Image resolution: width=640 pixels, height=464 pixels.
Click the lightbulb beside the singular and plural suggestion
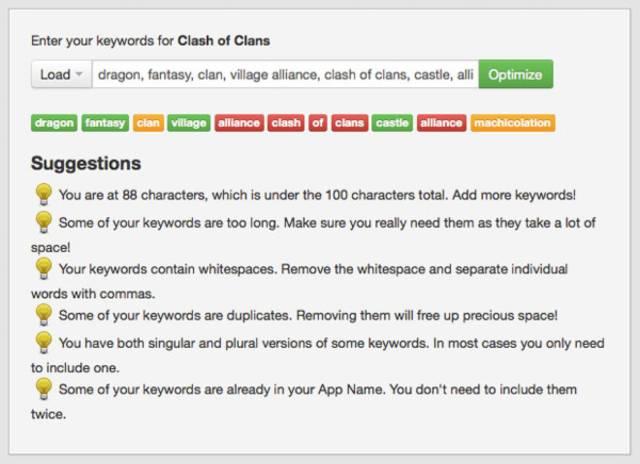coord(43,342)
